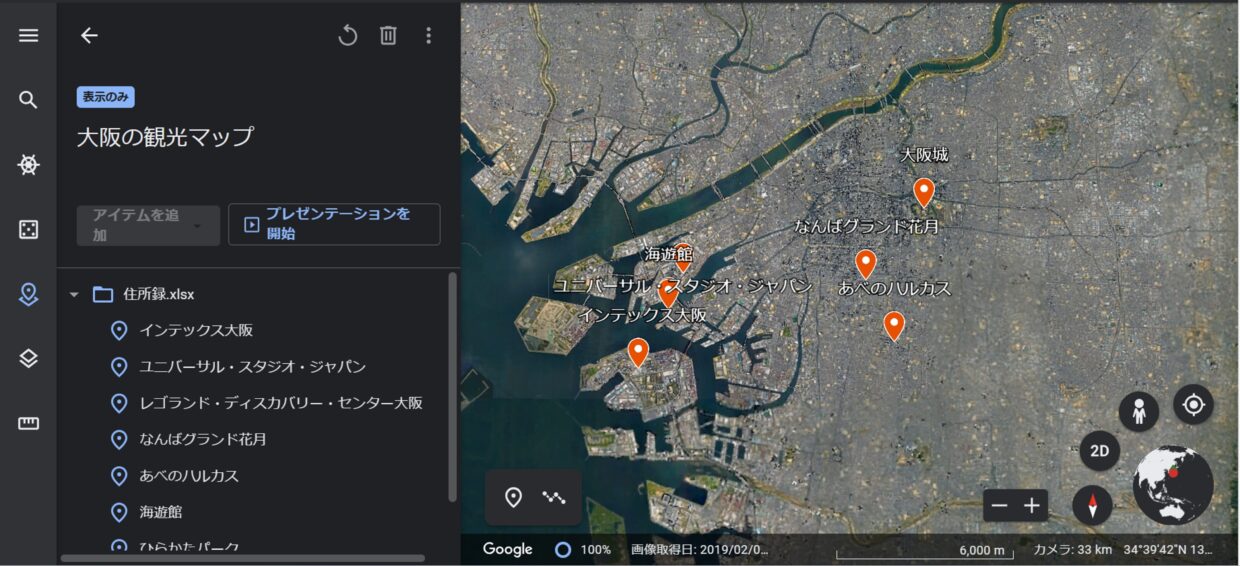Open the アイテムを追加 dropdown
The height and width of the screenshot is (566, 1240).
click(148, 225)
